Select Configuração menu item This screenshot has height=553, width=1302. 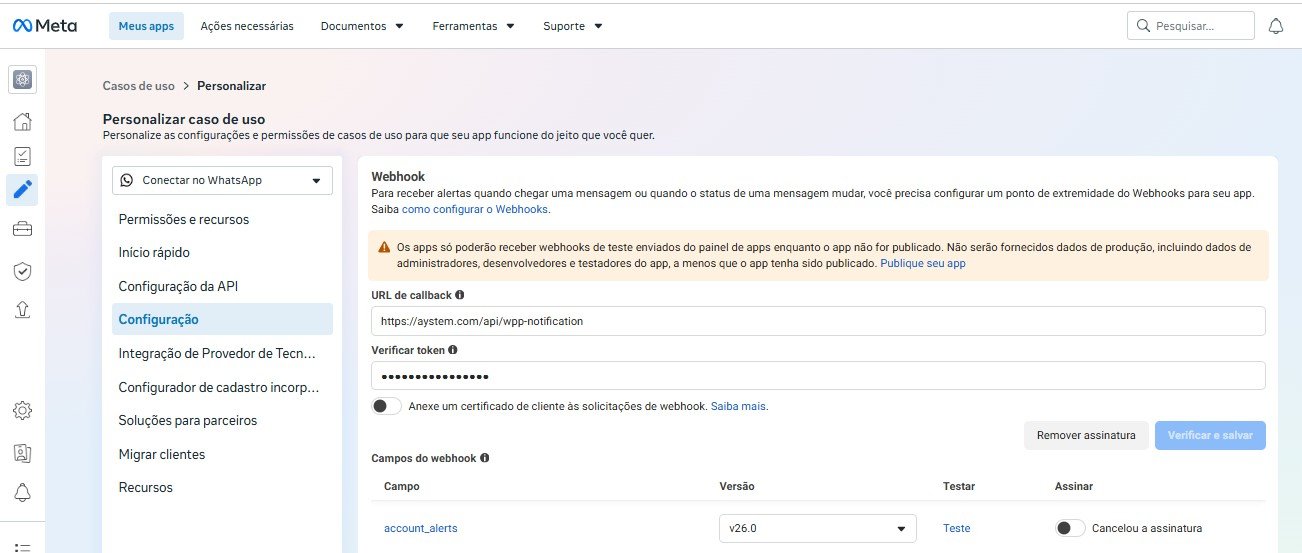click(x=222, y=319)
